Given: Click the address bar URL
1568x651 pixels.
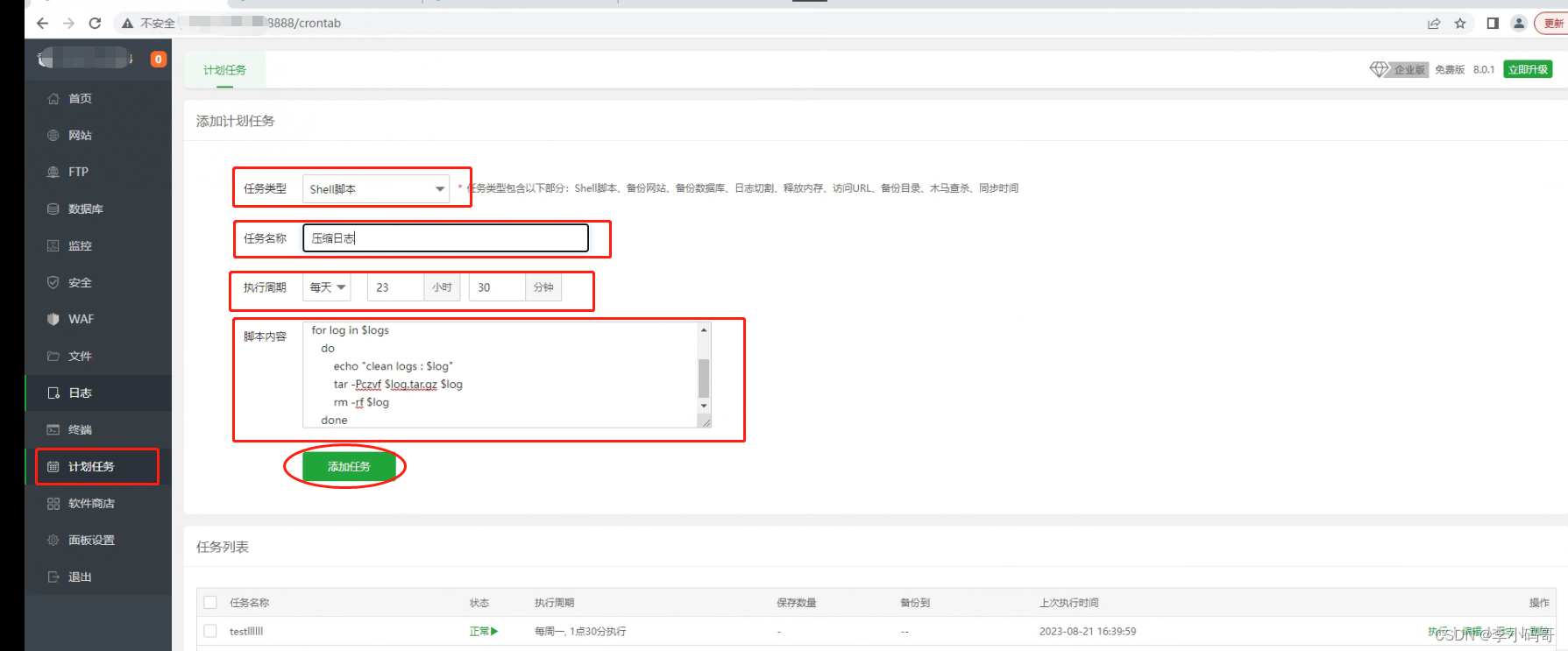Looking at the screenshot, I should 304,24.
